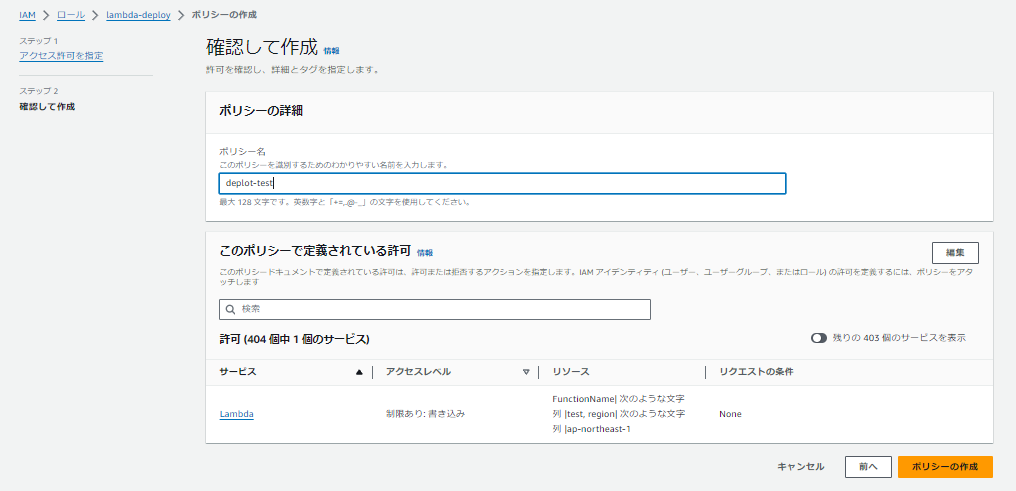Open the lambda-deploy breadcrumb link
This screenshot has width=1016, height=491.
pyautogui.click(x=138, y=14)
